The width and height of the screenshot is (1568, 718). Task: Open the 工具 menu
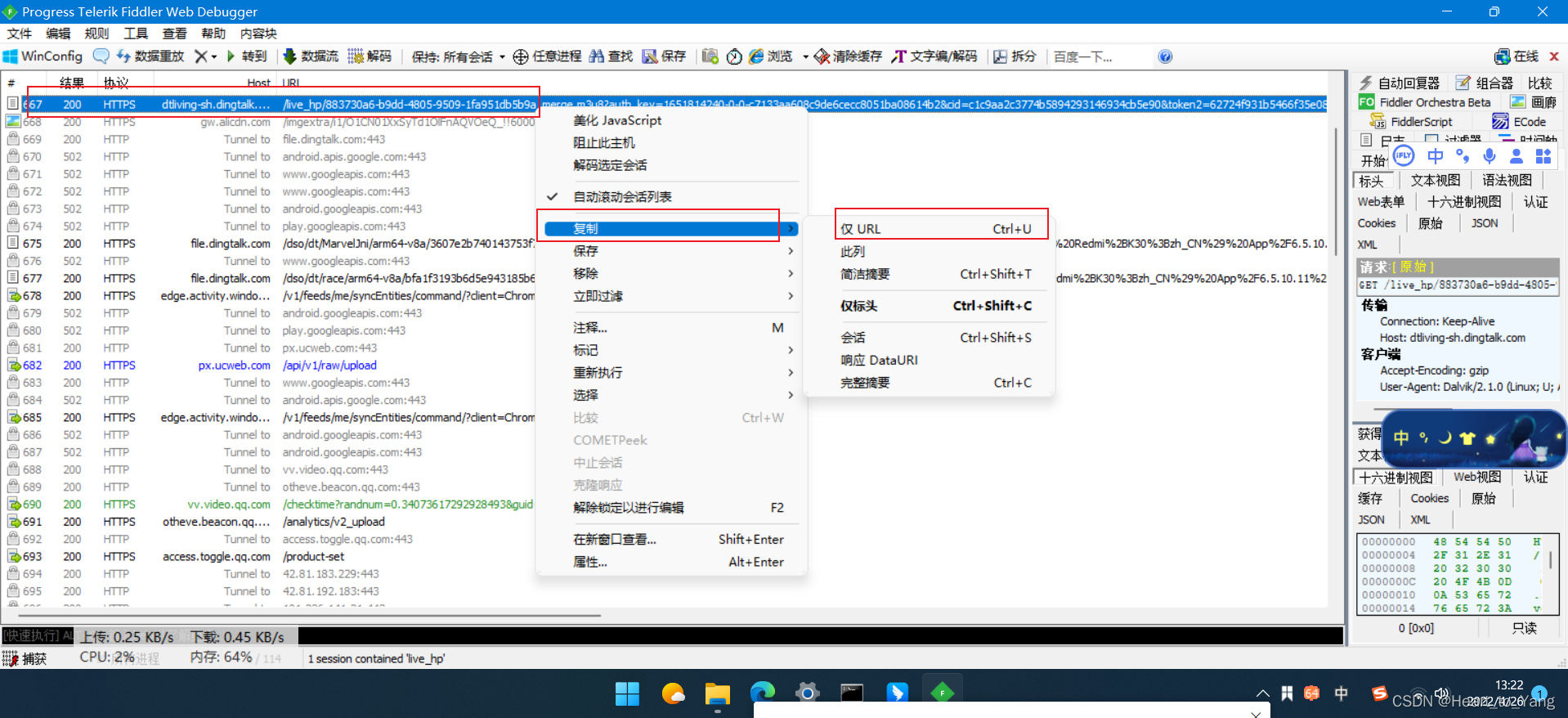(136, 34)
